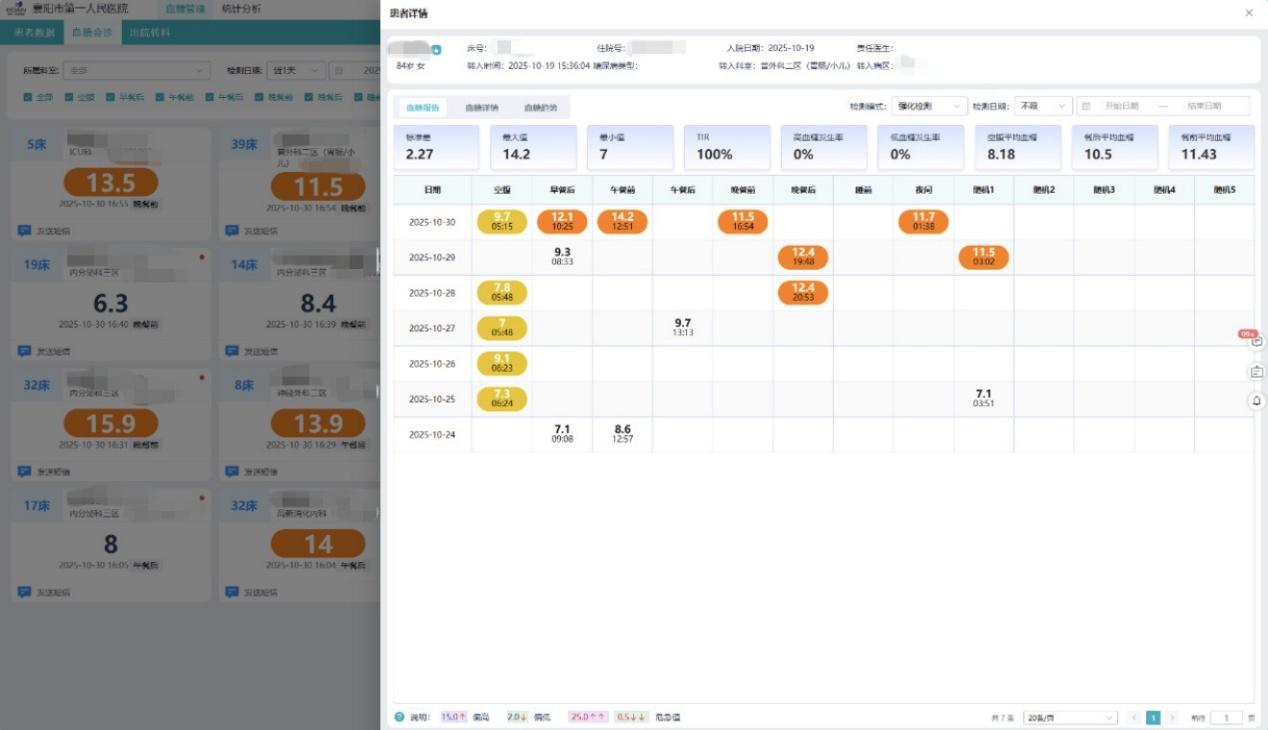
Task: Click the message icon with 99+ badge
Action: click(x=1257, y=342)
